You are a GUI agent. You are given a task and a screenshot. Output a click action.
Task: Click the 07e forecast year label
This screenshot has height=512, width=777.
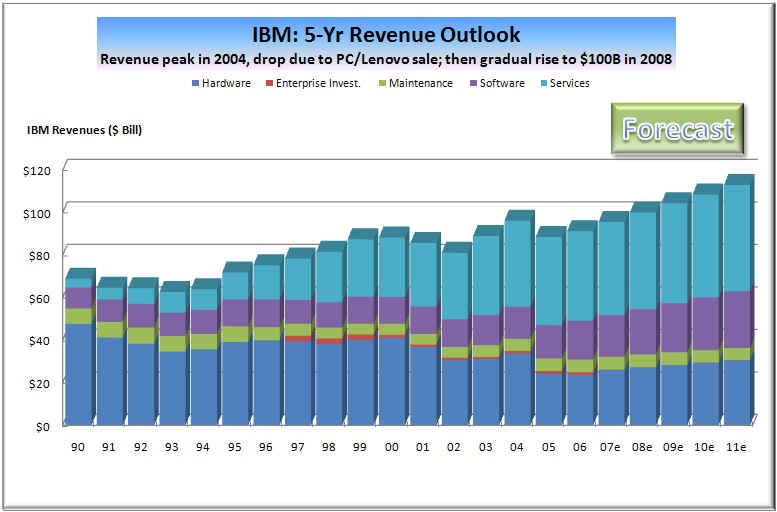[612, 446]
